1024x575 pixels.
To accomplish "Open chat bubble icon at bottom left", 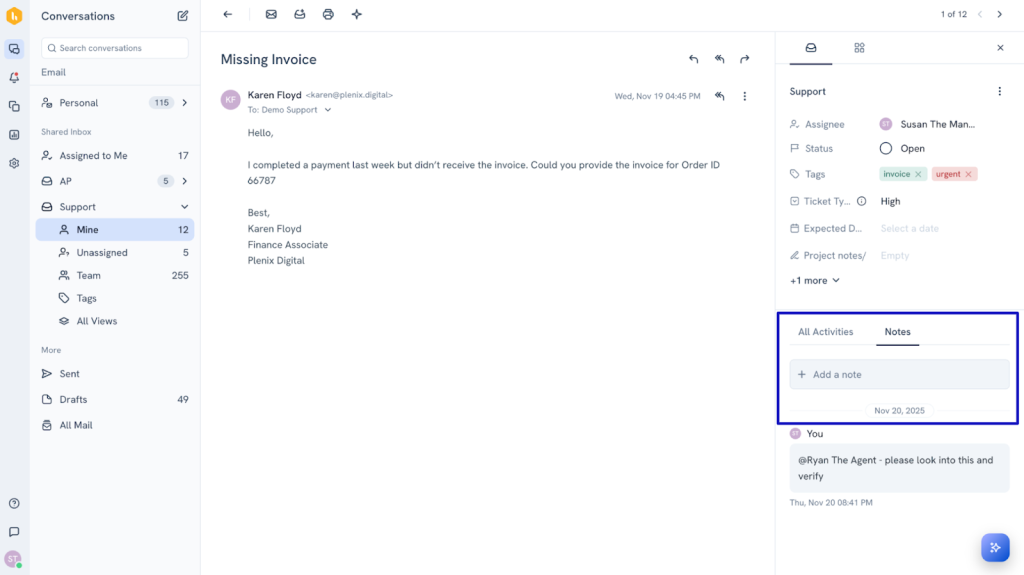I will click(x=14, y=532).
